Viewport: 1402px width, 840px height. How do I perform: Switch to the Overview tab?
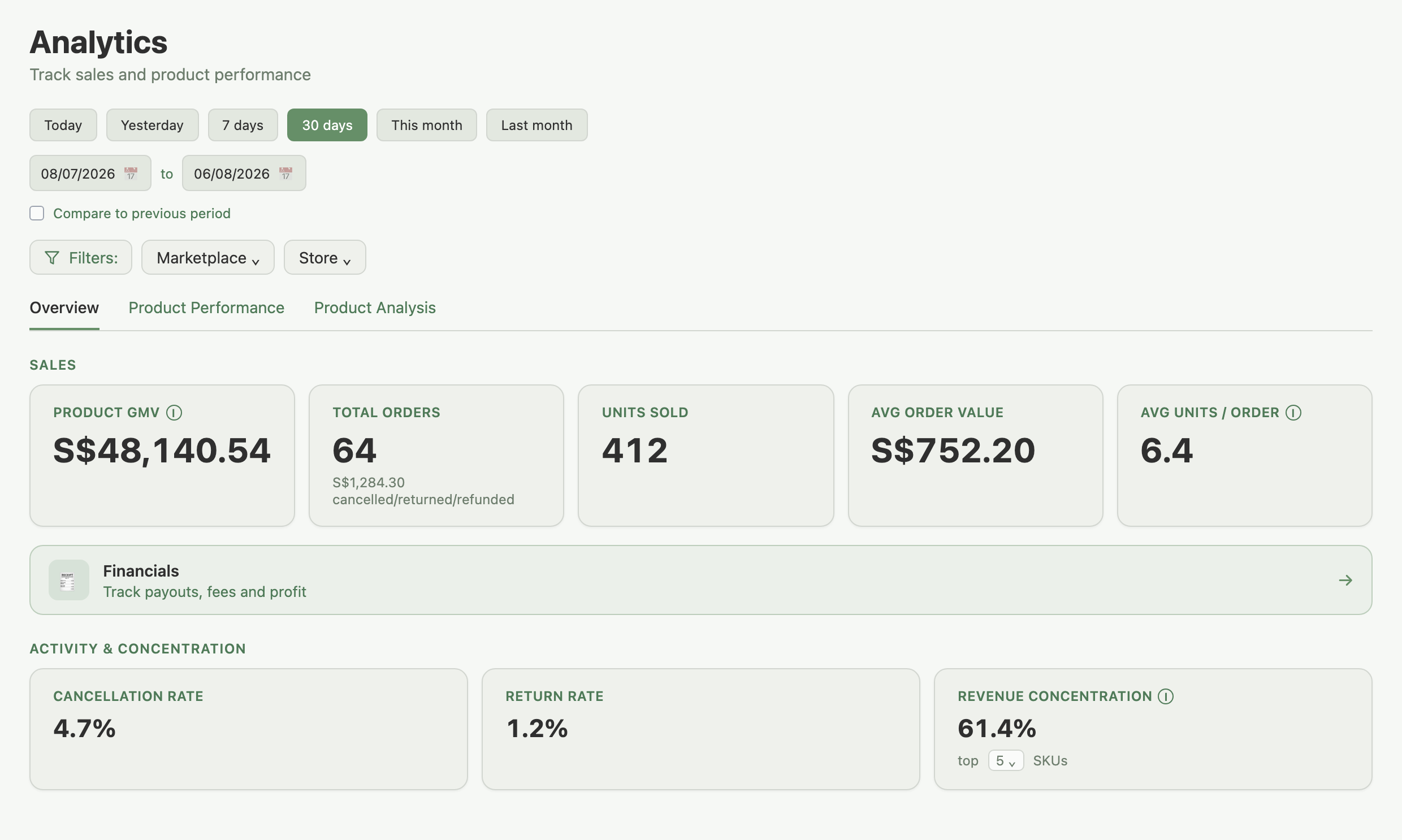click(x=64, y=308)
